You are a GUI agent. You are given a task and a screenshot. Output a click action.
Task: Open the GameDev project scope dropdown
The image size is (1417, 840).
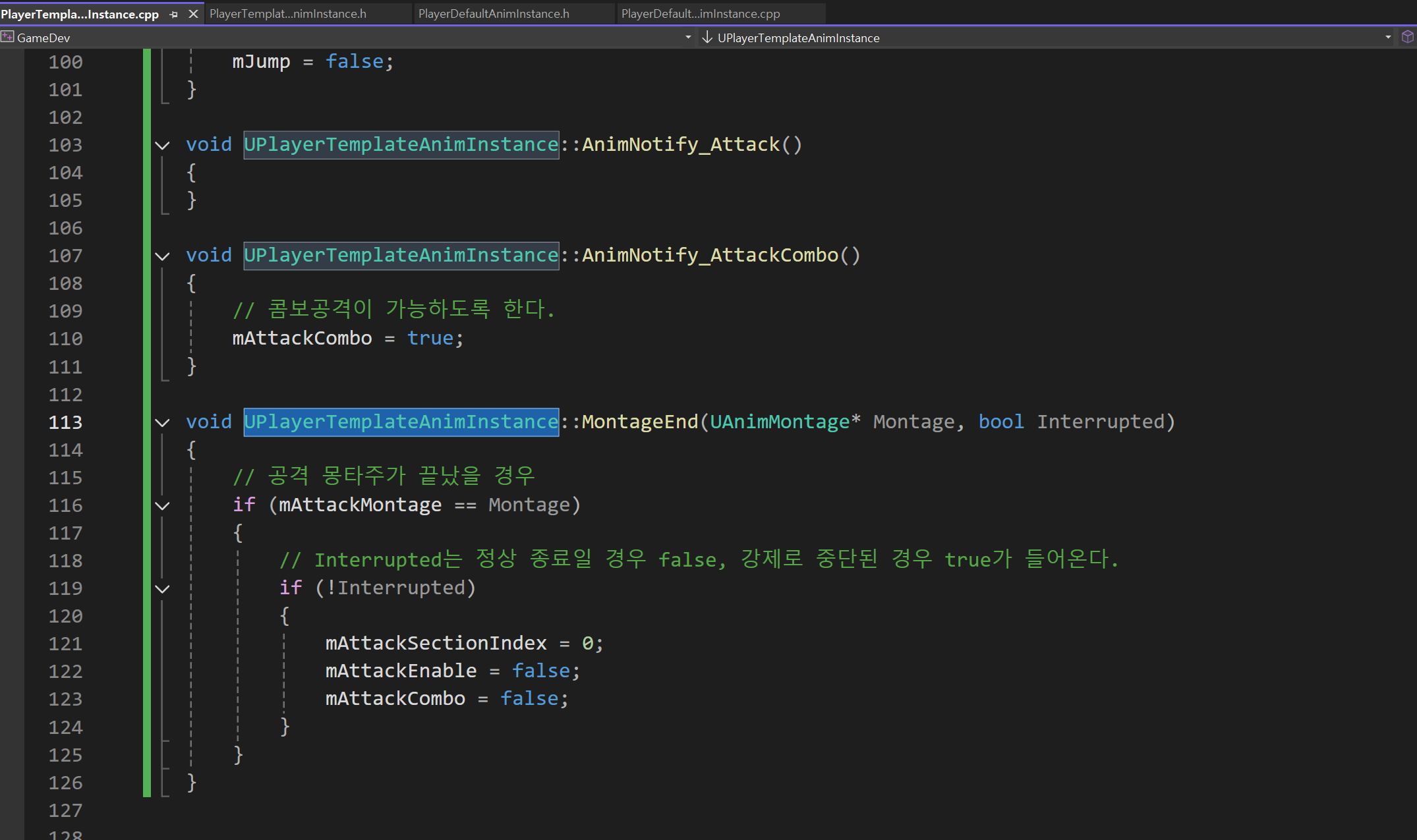click(688, 38)
